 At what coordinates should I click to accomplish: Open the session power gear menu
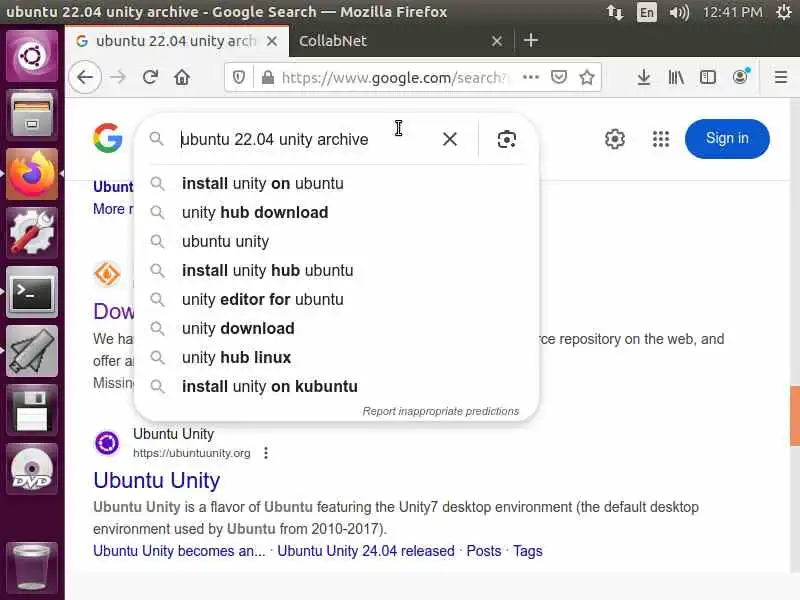pos(784,12)
